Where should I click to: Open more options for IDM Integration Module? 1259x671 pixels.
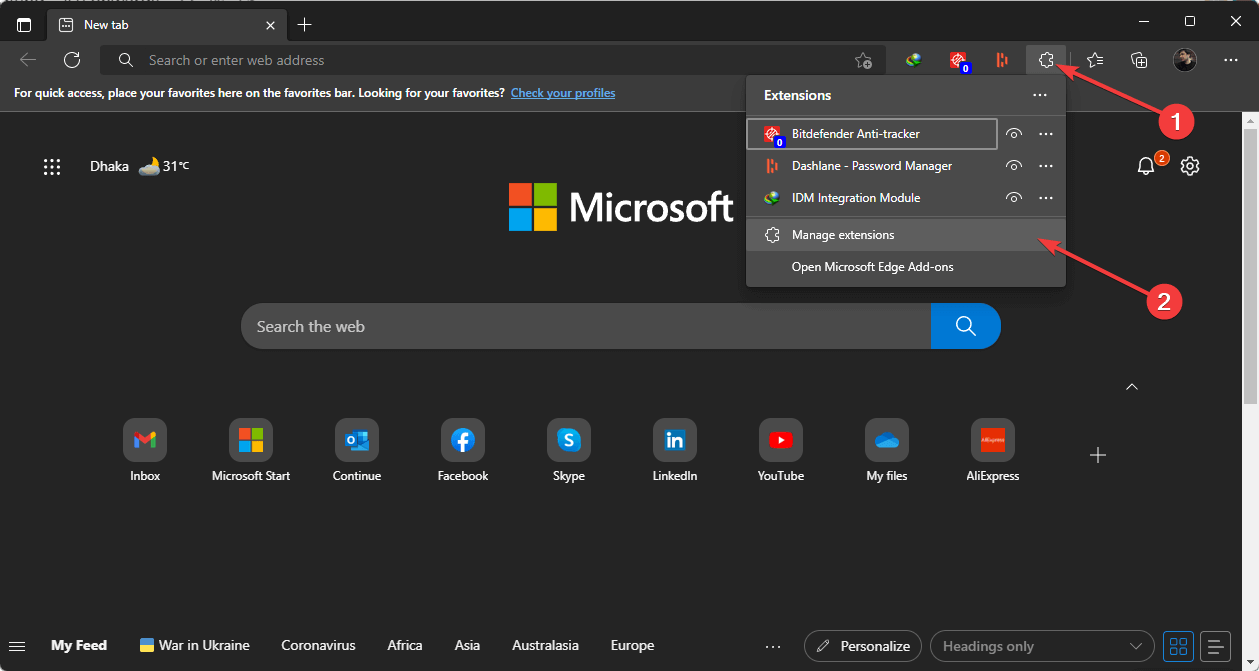pyautogui.click(x=1046, y=198)
